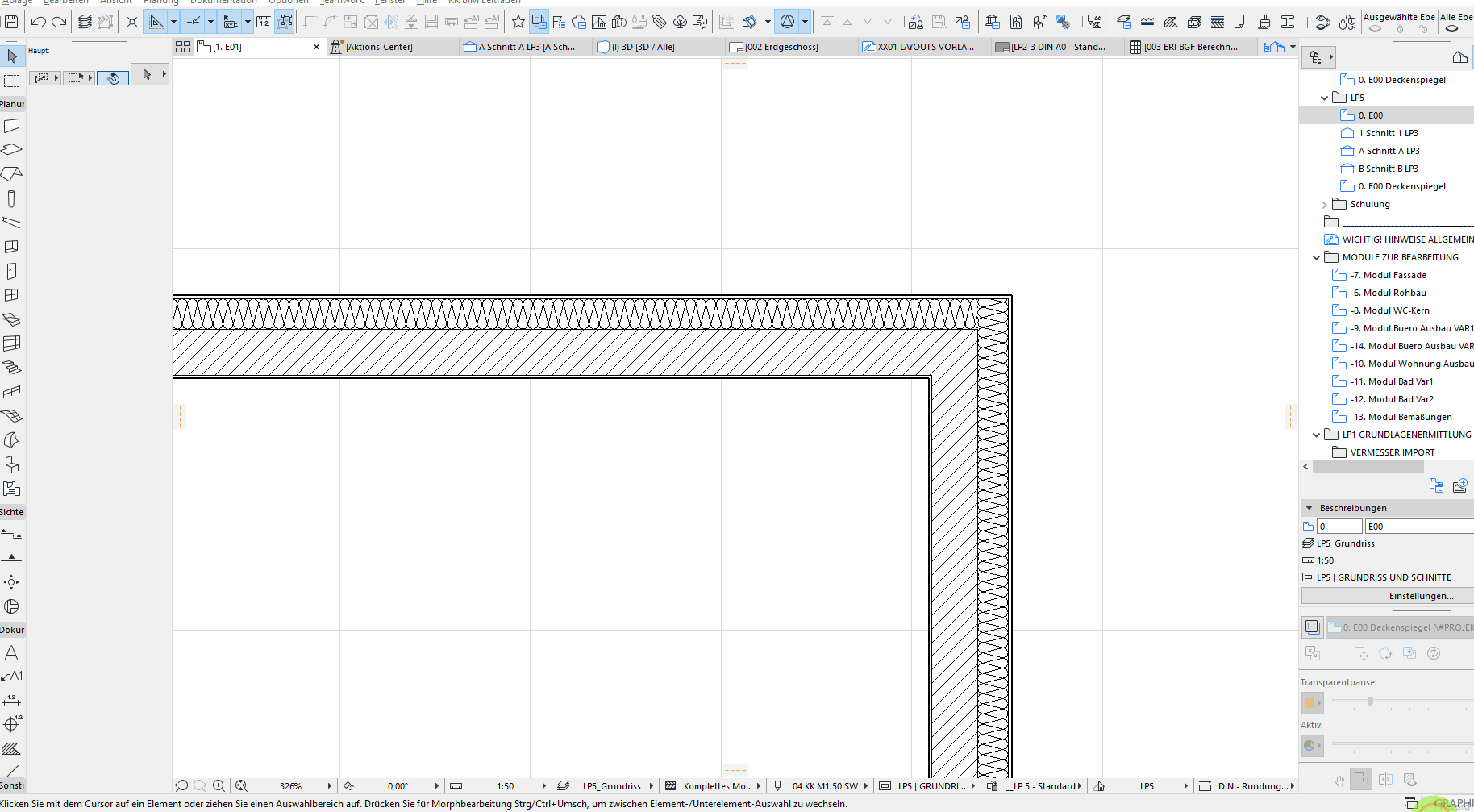Viewport: 1474px width, 812px height.
Task: Open the DIN - Rundung dimensioning dropdown
Action: [x=1292, y=786]
